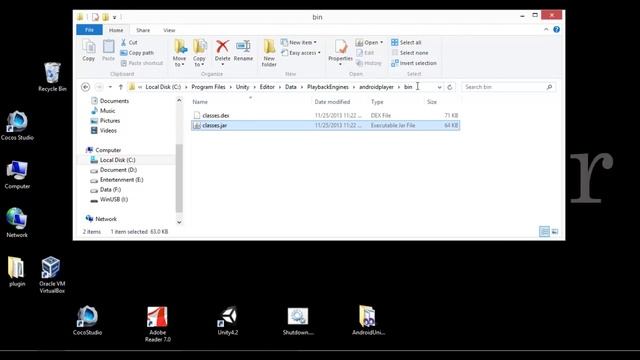Open the Copy to folder menu
The height and width of the screenshot is (360, 640).
click(x=199, y=53)
